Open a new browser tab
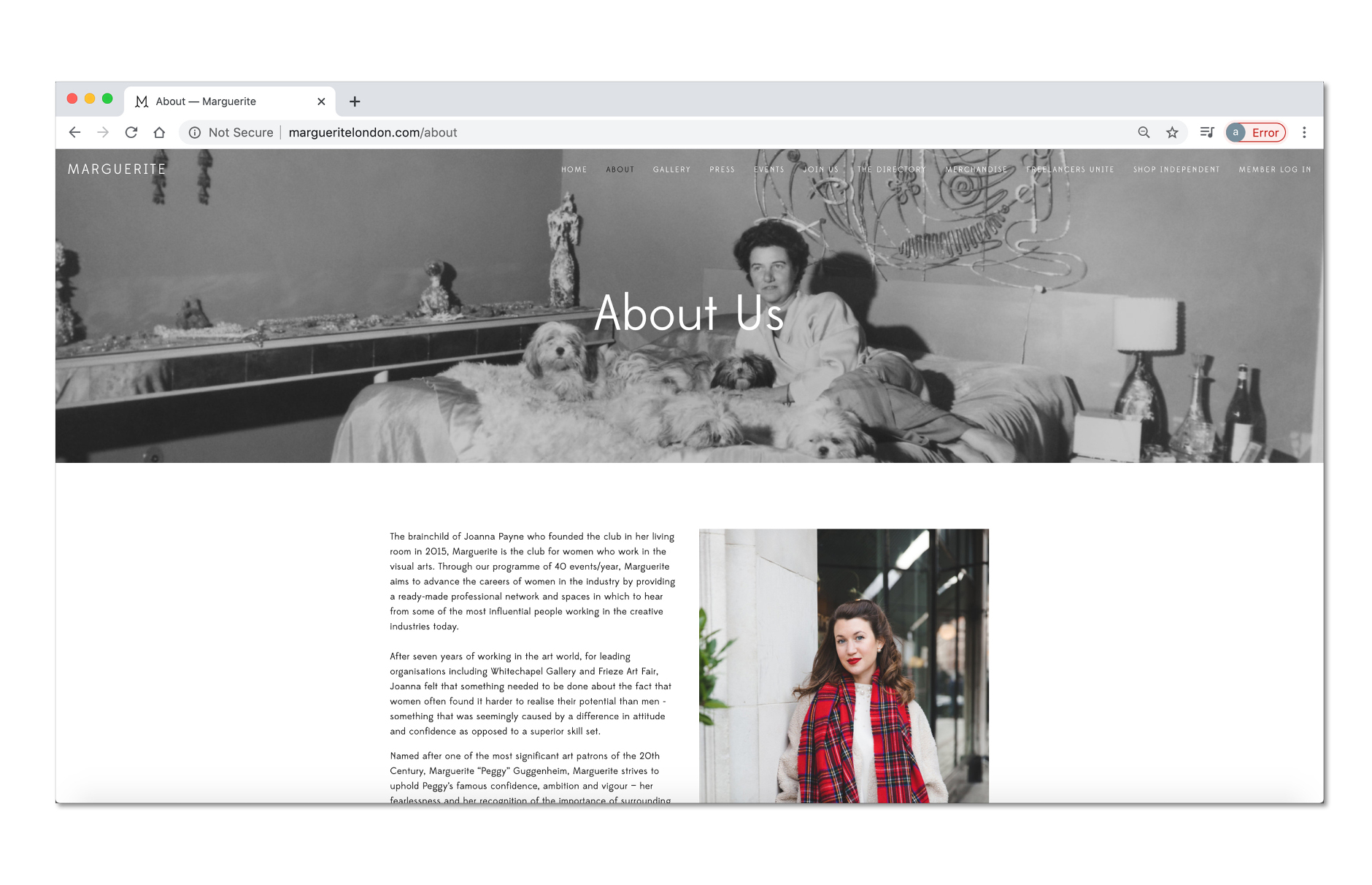 [x=355, y=101]
